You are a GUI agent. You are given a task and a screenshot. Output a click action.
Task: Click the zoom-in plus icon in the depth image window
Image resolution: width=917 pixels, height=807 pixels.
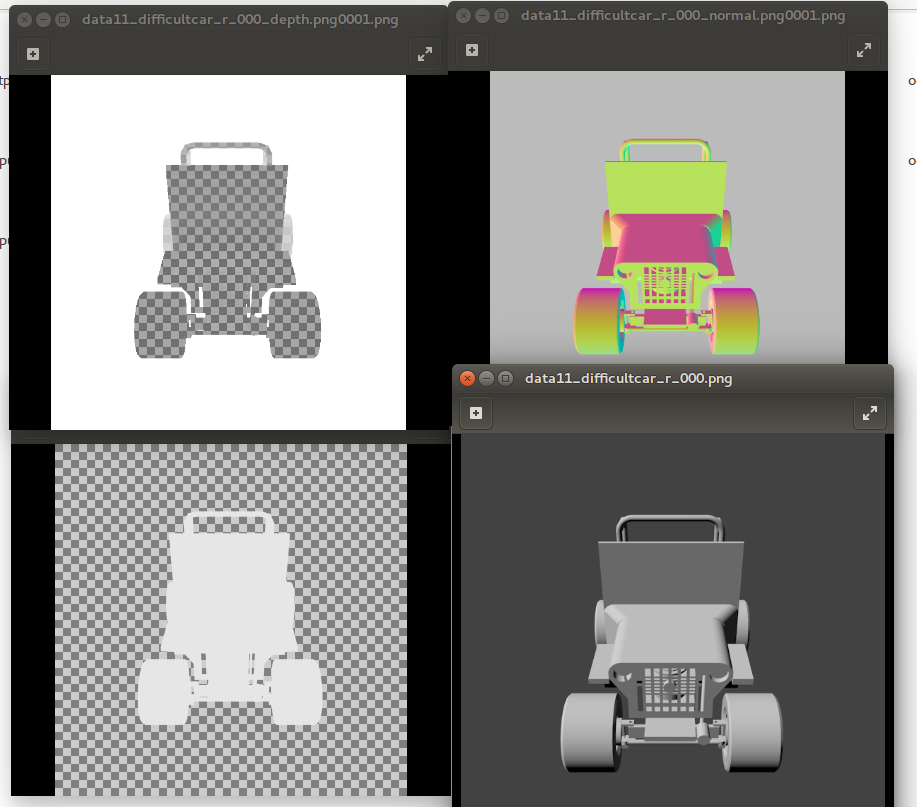tap(31, 53)
